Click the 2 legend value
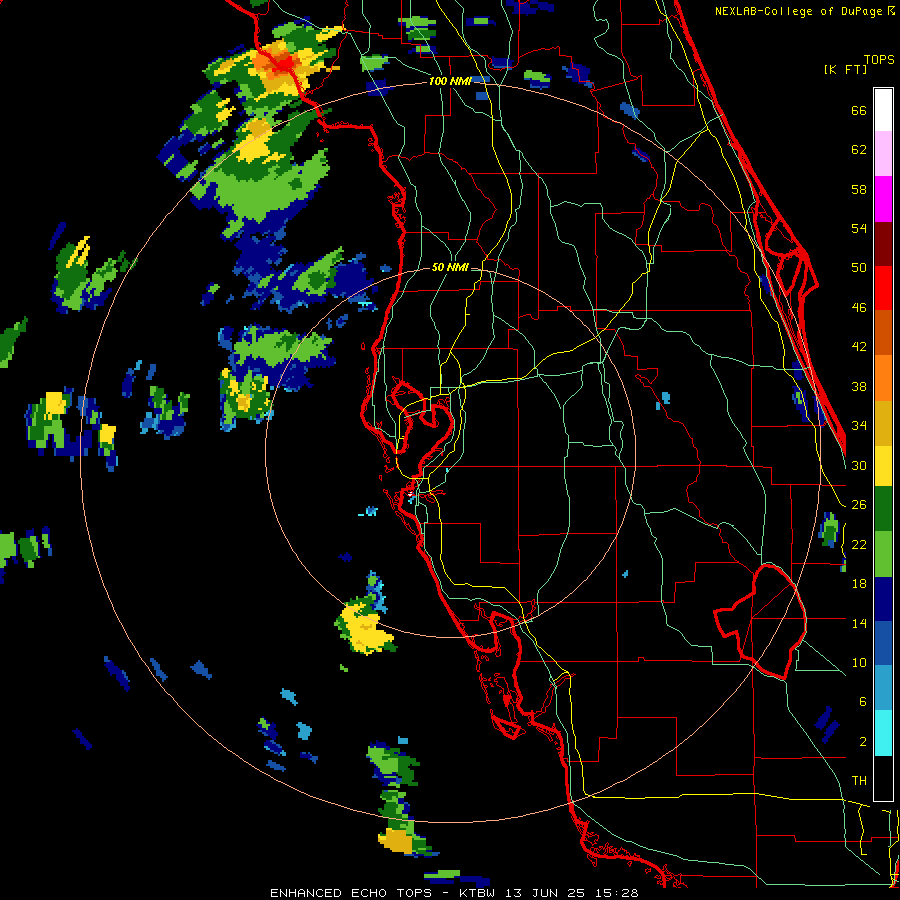 click(862, 742)
